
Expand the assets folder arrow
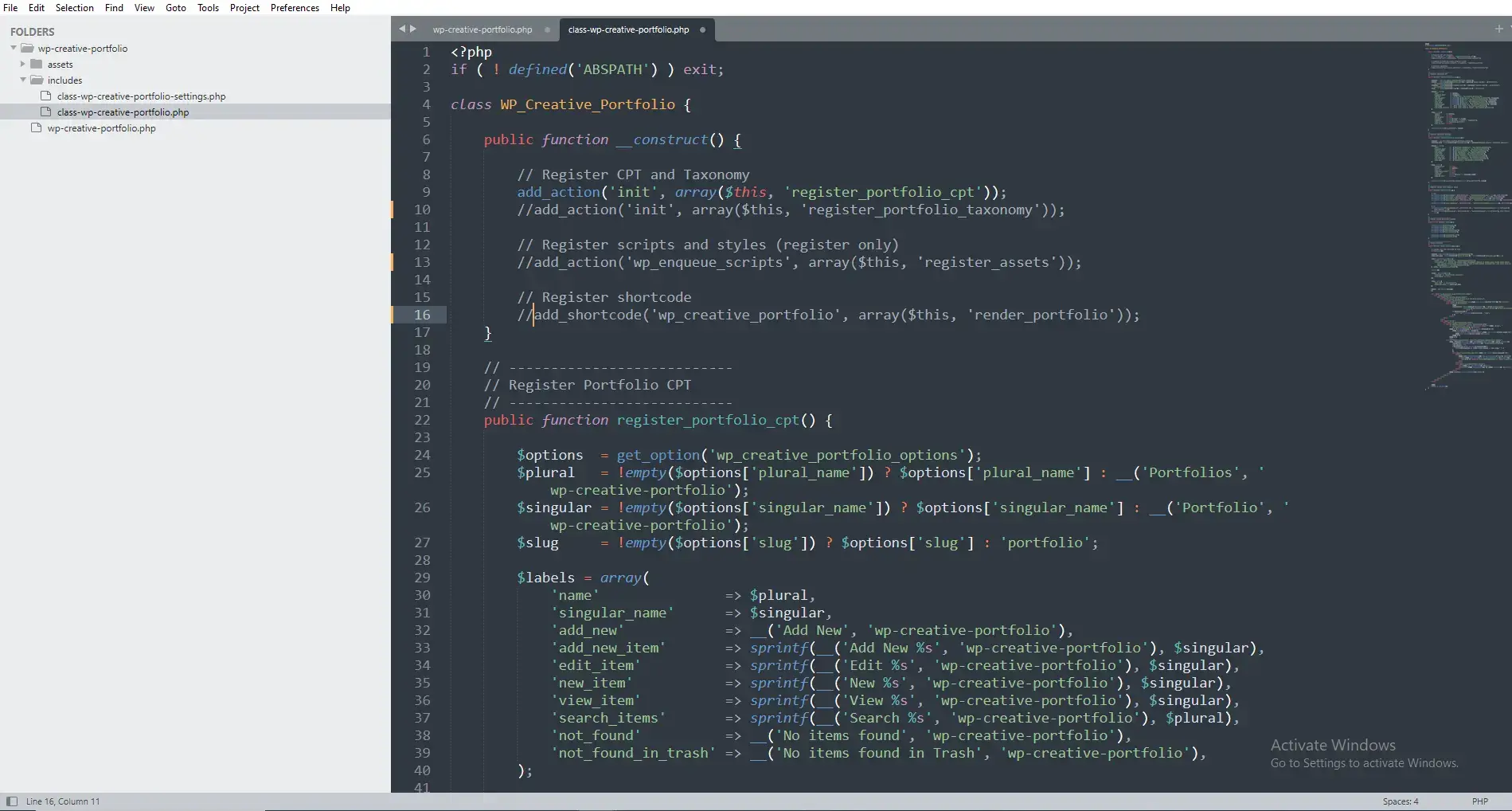click(x=23, y=64)
